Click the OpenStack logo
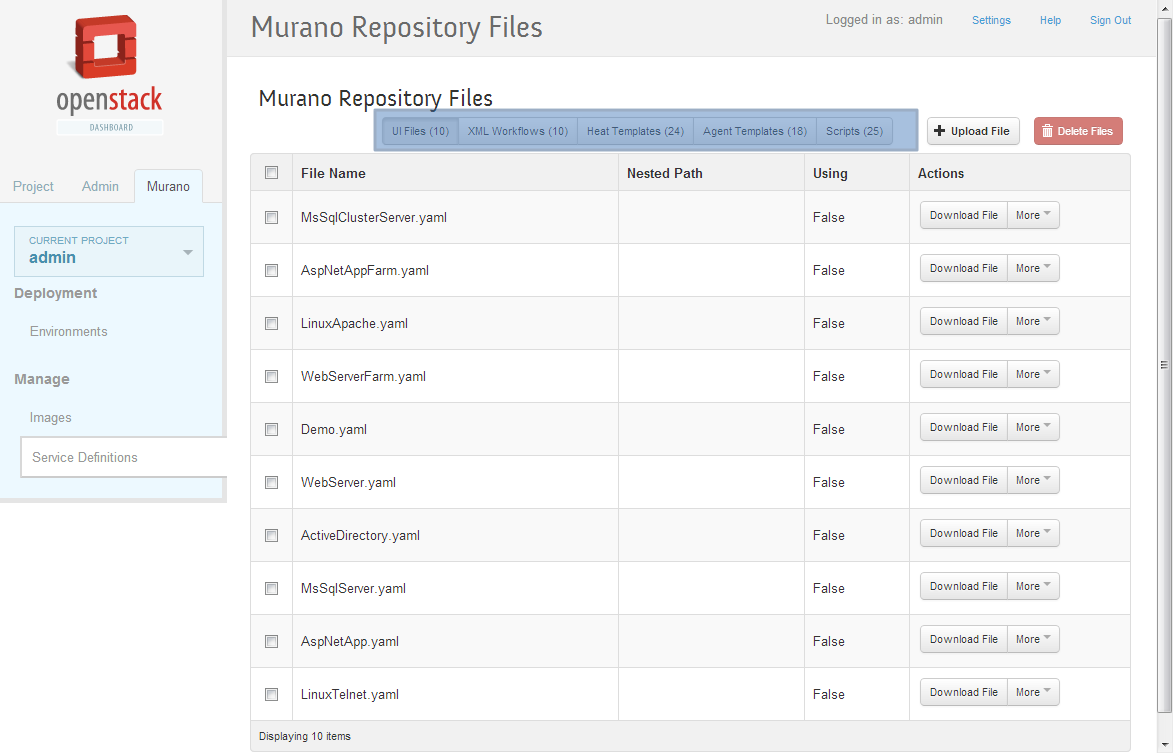Screen dimensions: 1173x753 pyautogui.click(x=109, y=74)
